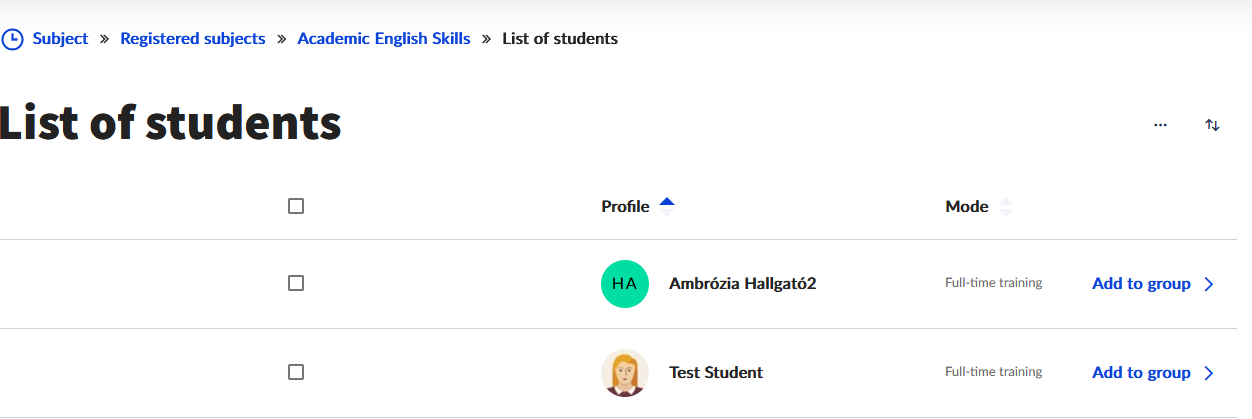Click chevron arrow next to Ambrózia's Add to group
Viewport: 1252px width, 419px height.
tap(1209, 284)
